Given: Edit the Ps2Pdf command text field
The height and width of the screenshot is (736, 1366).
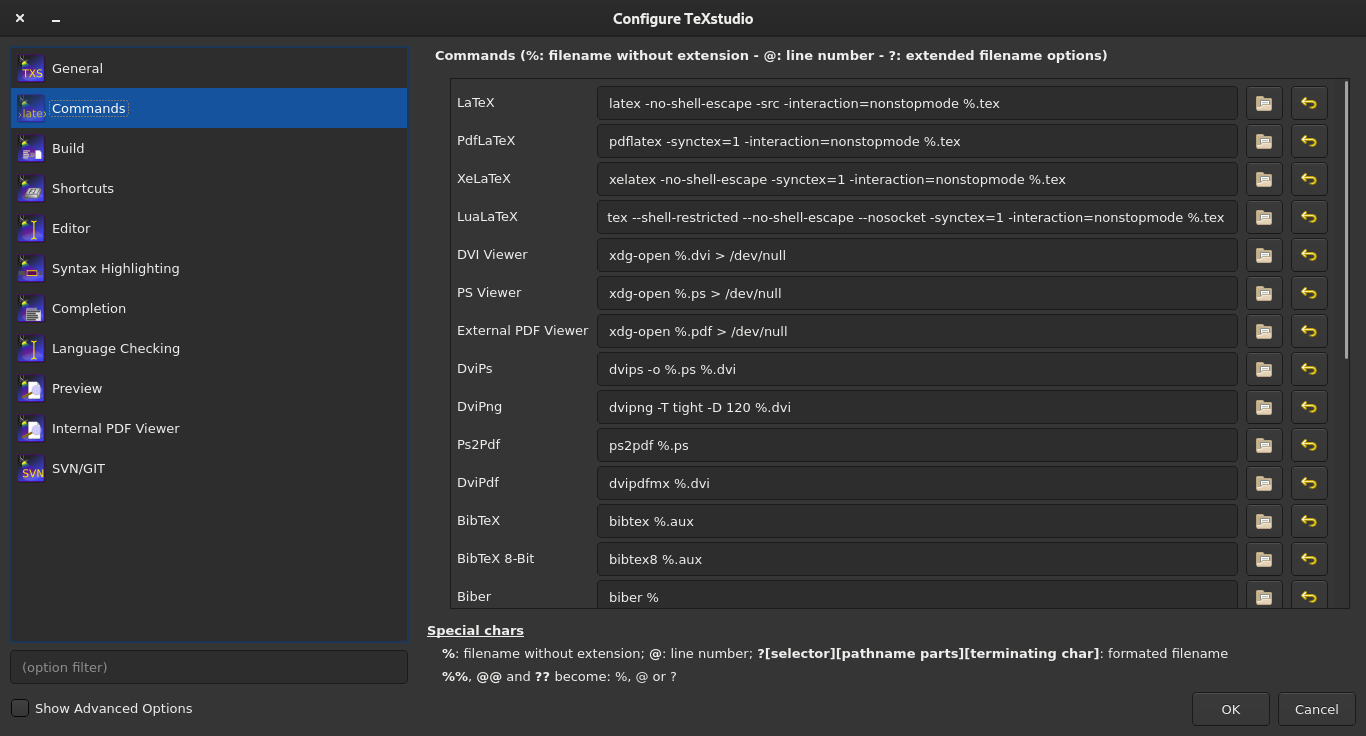Looking at the screenshot, I should click(917, 445).
